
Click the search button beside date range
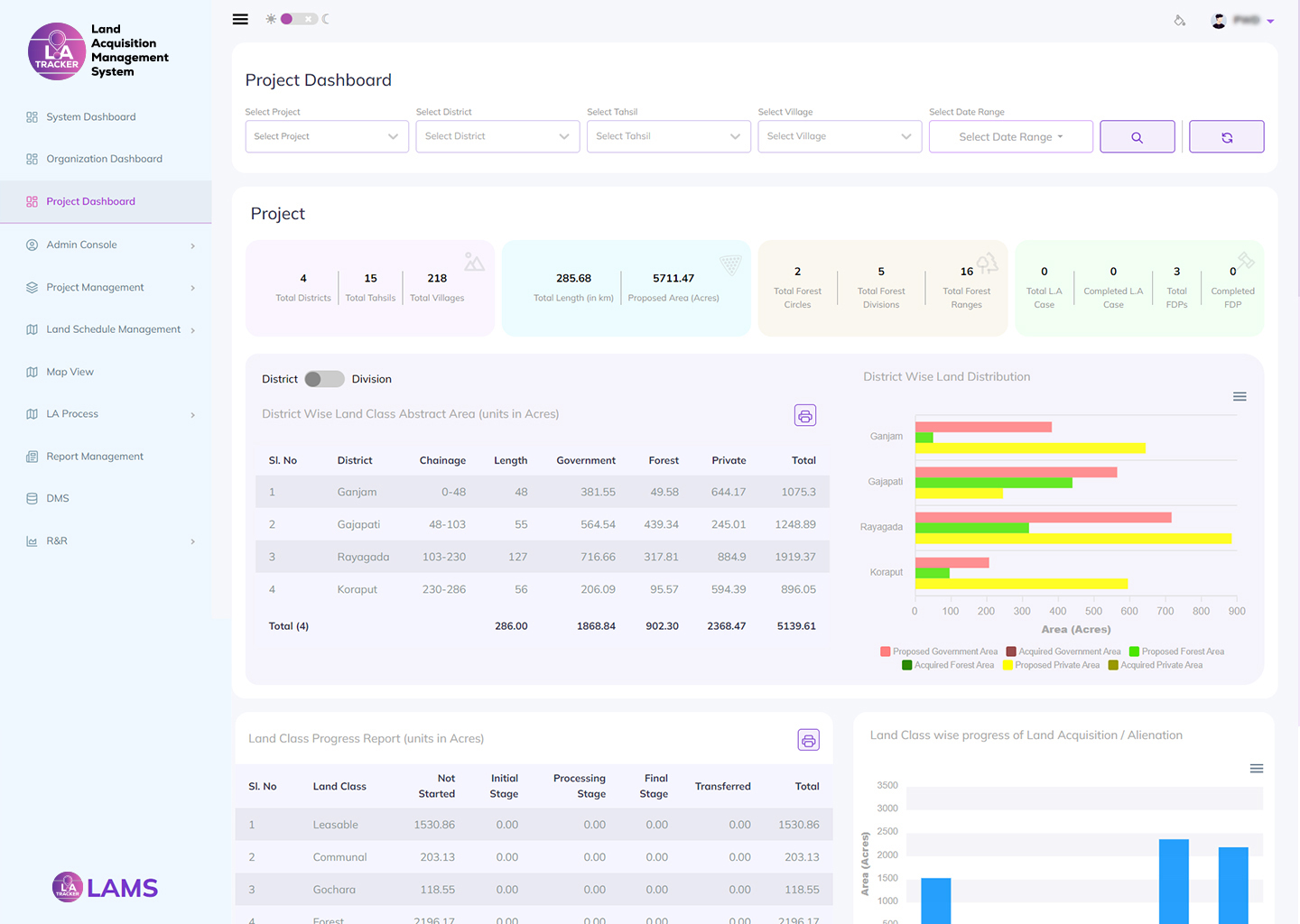tap(1137, 137)
